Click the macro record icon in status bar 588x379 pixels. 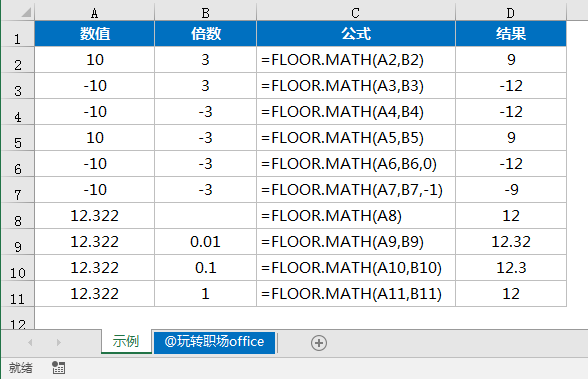tap(58, 368)
